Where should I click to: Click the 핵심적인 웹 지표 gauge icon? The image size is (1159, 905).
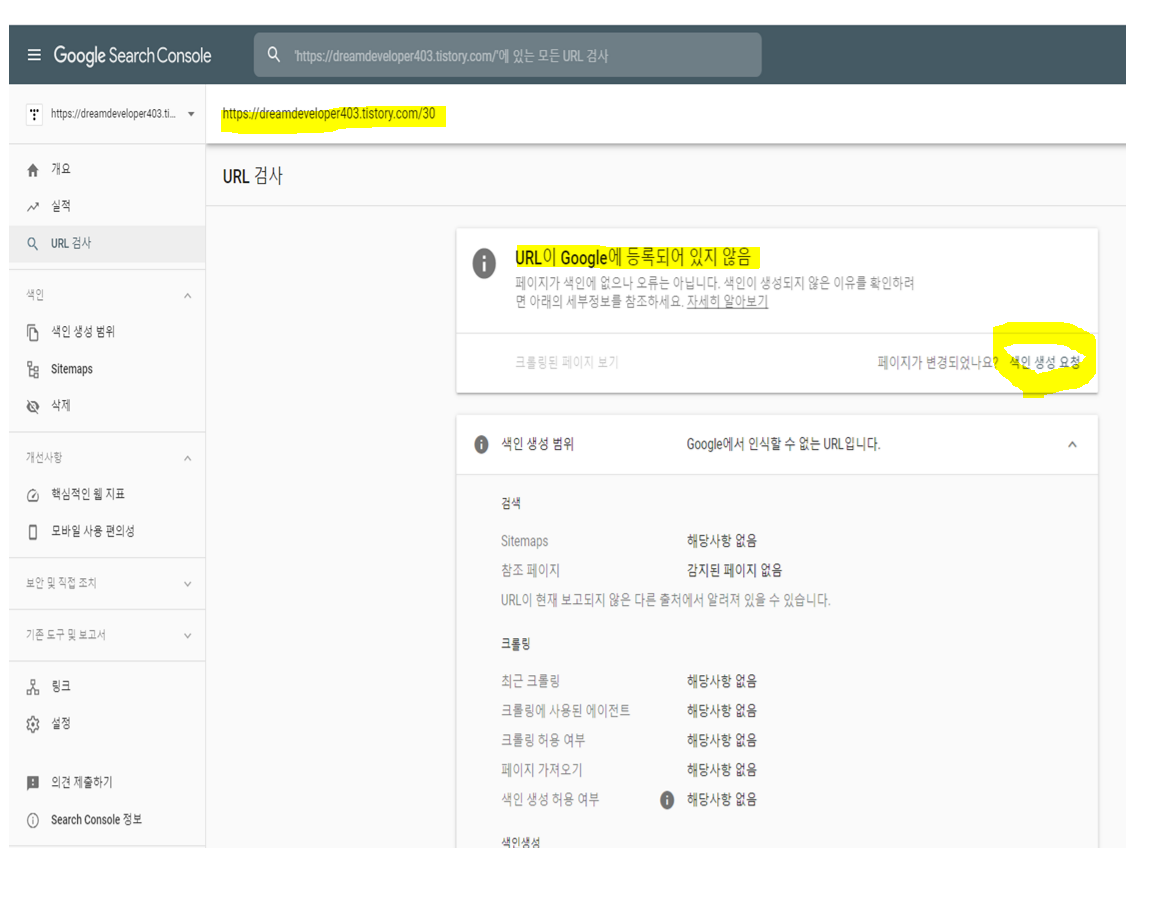[x=33, y=495]
